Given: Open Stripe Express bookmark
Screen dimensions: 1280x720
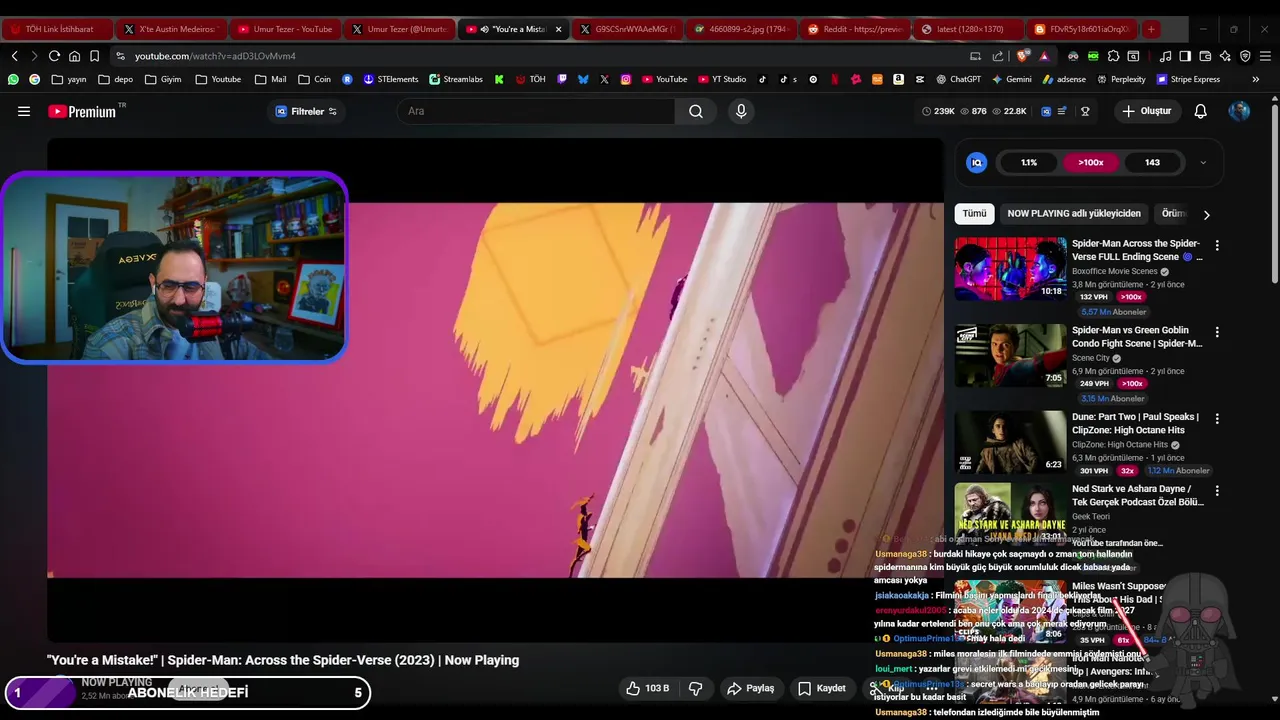Looking at the screenshot, I should [x=1188, y=79].
